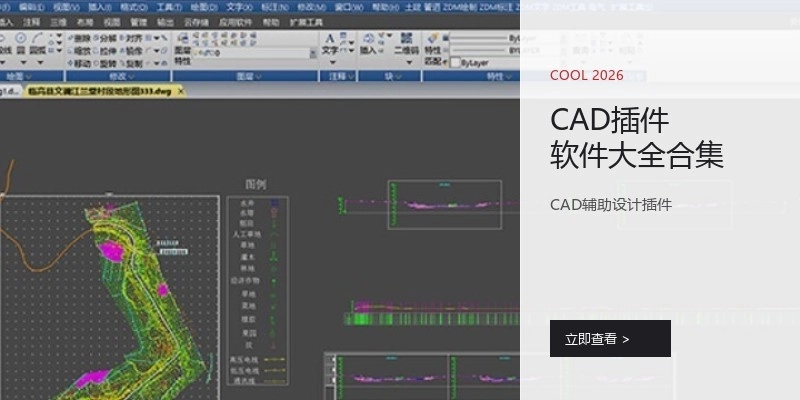Select the 删除 (delete) tool

click(x=80, y=38)
